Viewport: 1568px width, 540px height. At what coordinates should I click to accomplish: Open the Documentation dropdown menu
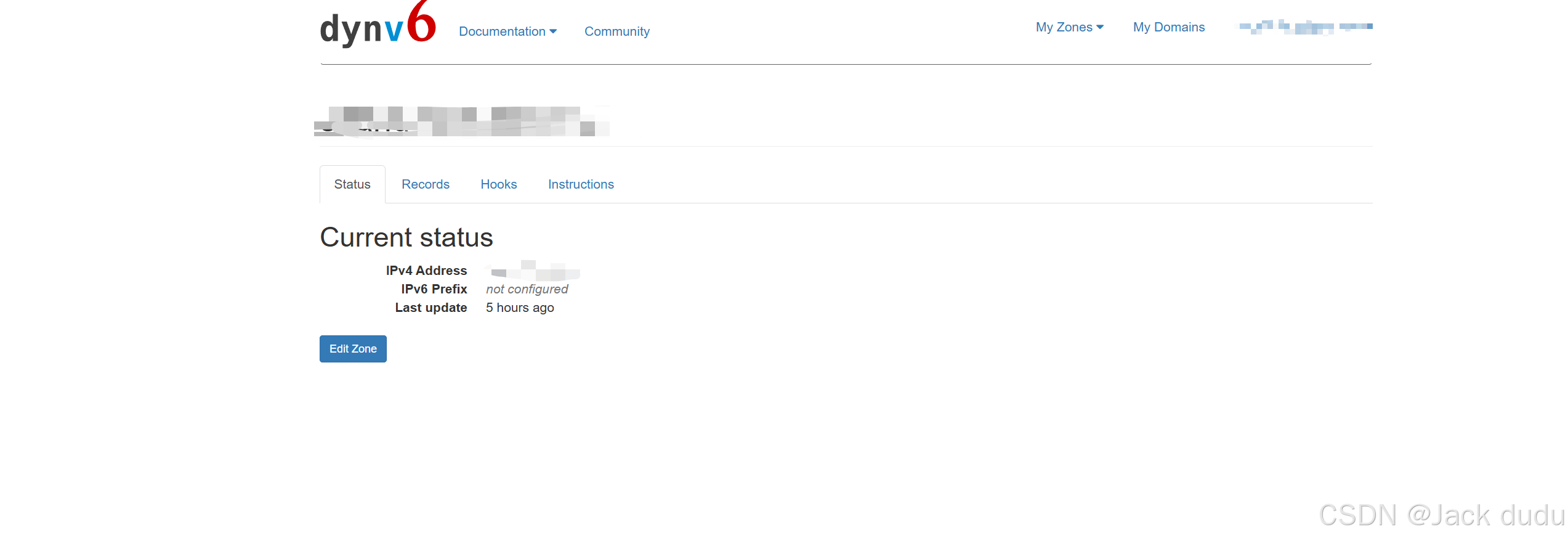507,31
